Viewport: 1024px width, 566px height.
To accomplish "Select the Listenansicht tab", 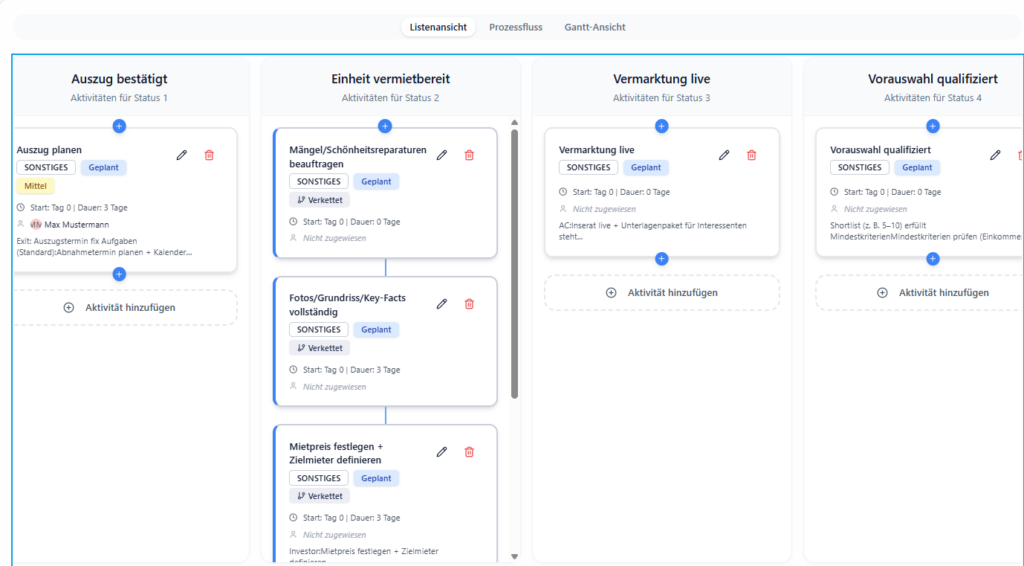I will pyautogui.click(x=438, y=27).
